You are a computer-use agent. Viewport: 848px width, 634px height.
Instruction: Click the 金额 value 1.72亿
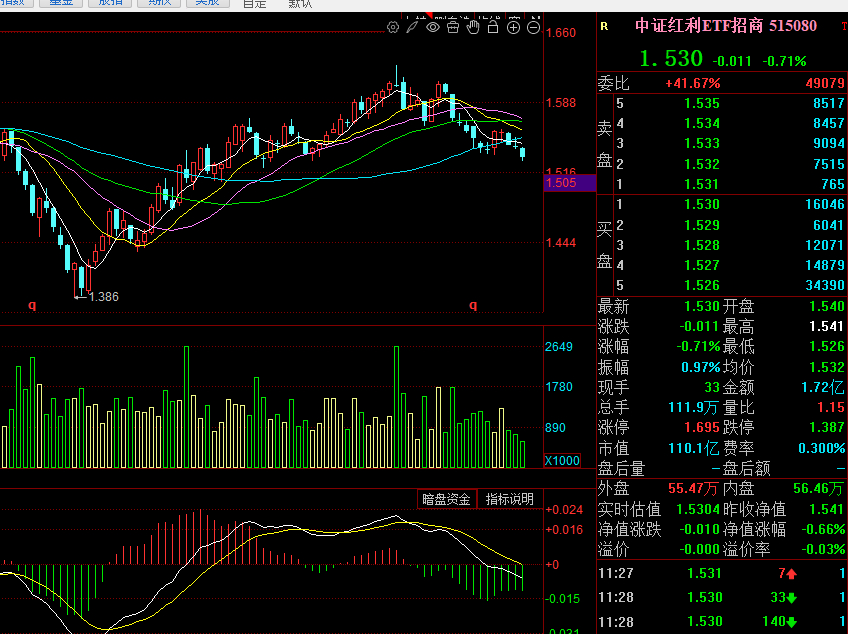tap(823, 387)
